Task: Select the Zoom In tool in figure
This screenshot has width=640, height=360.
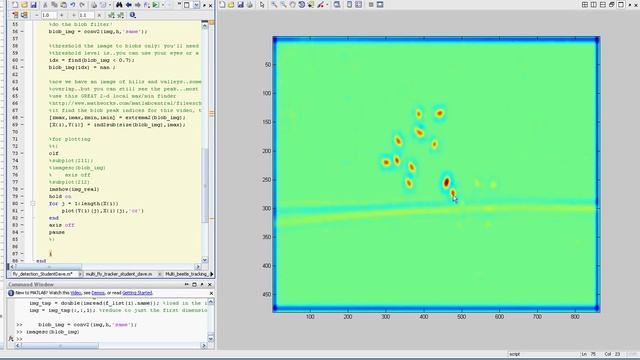Action: pyautogui.click(x=274, y=4)
